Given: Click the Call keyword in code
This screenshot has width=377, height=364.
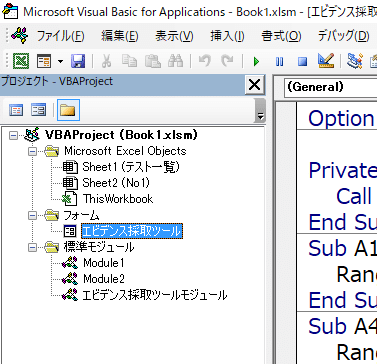Looking at the screenshot, I should (354, 196).
